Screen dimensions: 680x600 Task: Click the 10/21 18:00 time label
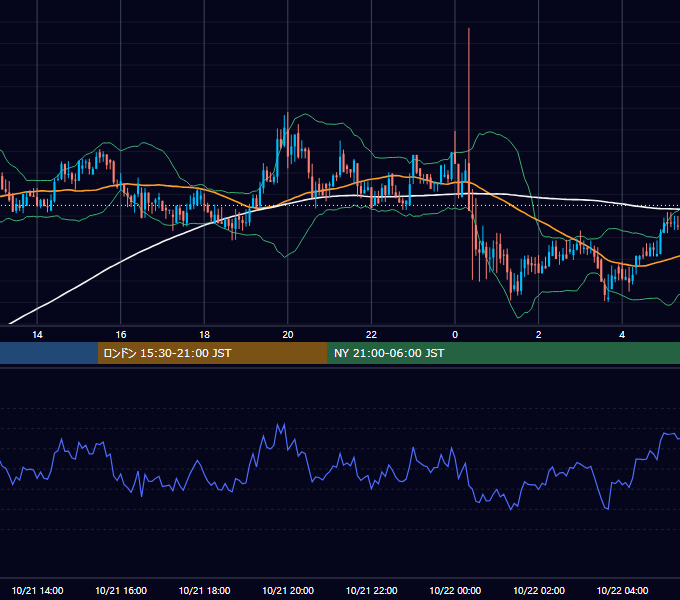[204, 590]
